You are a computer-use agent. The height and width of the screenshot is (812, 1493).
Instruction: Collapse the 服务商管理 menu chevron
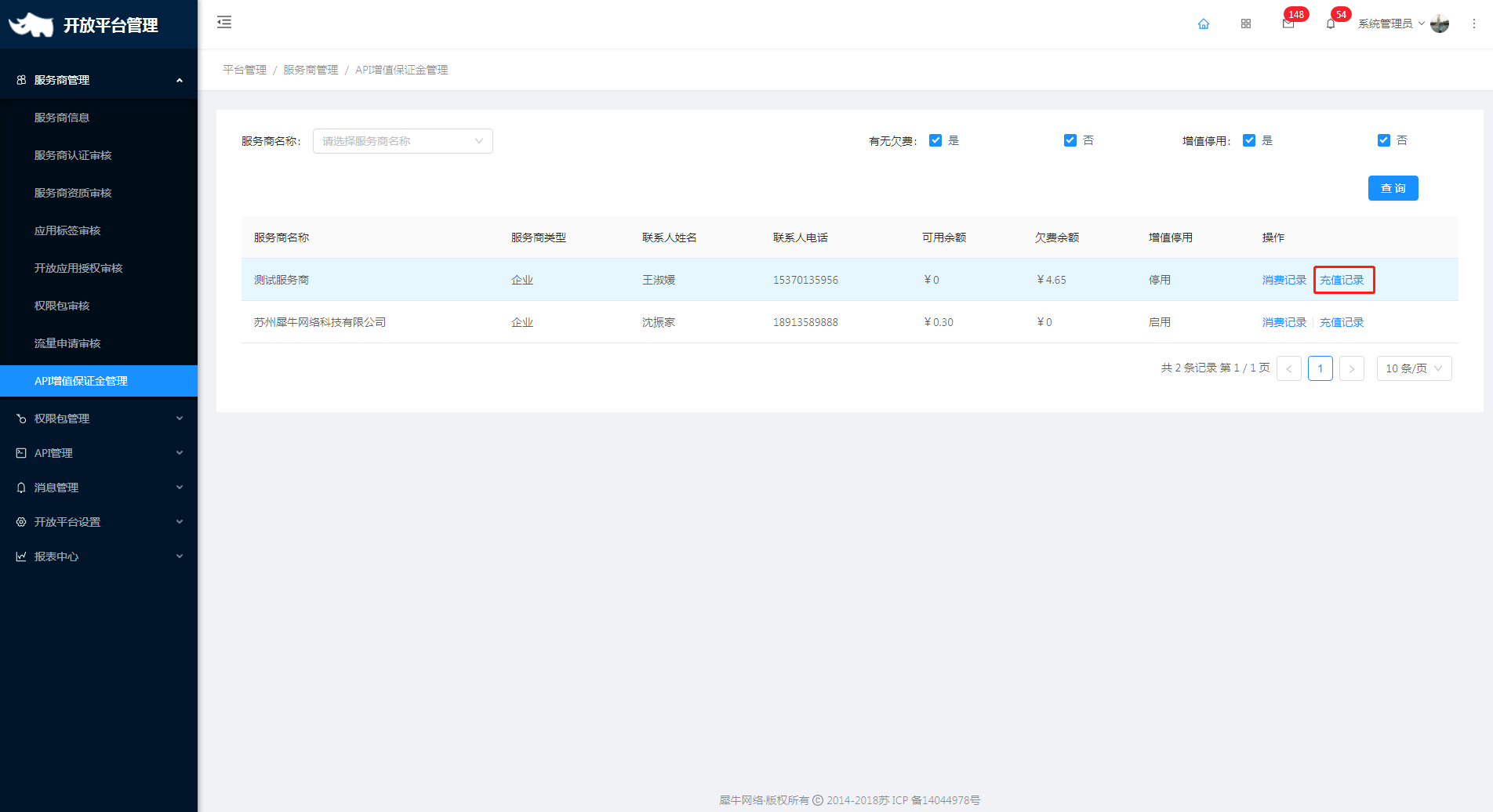(180, 80)
